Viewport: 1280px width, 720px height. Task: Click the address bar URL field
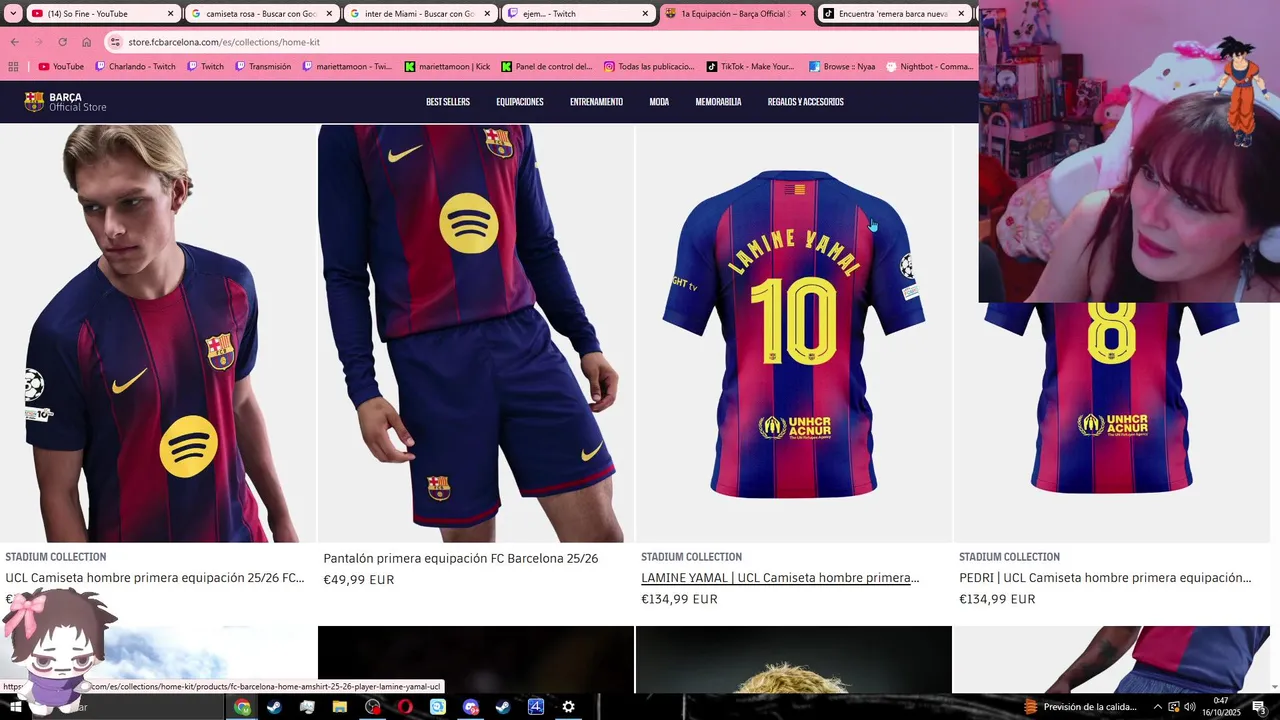point(540,42)
